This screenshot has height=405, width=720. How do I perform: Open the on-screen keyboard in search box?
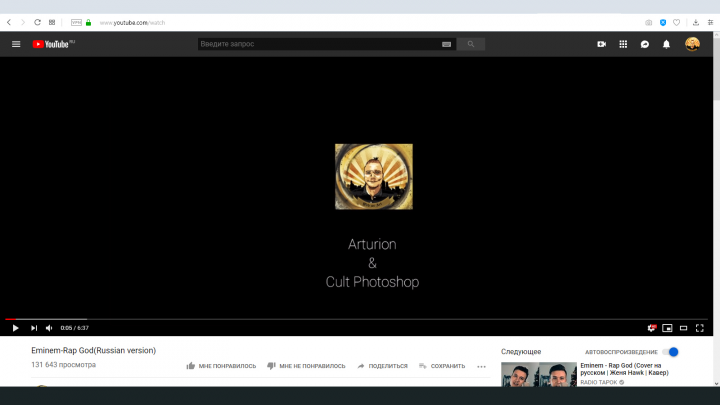[446, 44]
